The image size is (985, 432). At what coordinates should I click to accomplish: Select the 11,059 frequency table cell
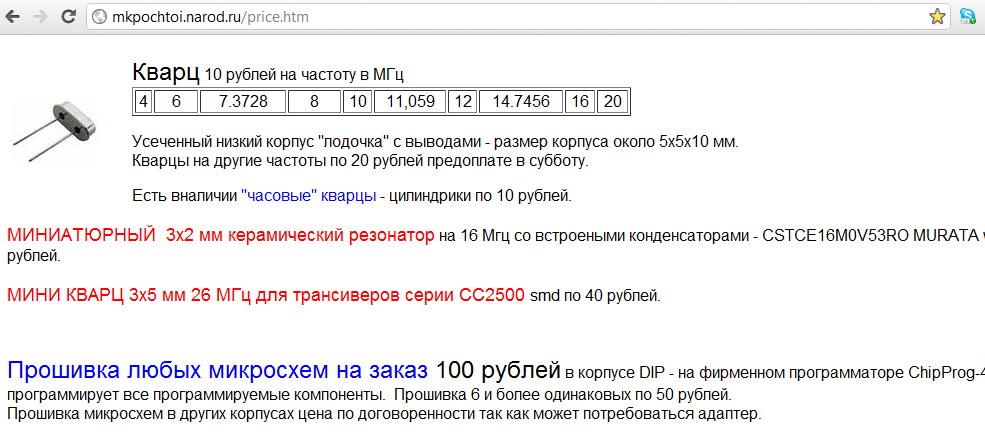410,101
